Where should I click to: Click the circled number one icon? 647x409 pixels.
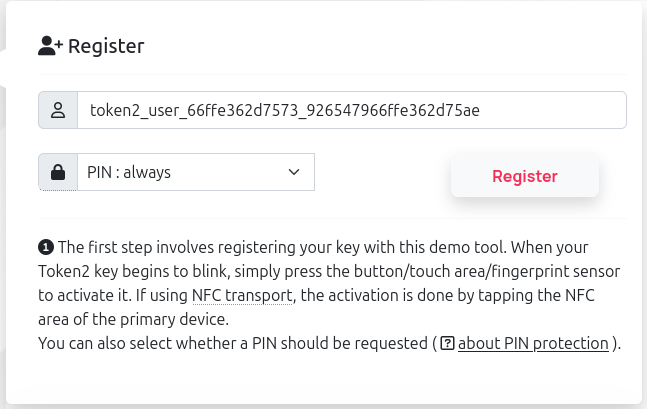click(x=46, y=248)
